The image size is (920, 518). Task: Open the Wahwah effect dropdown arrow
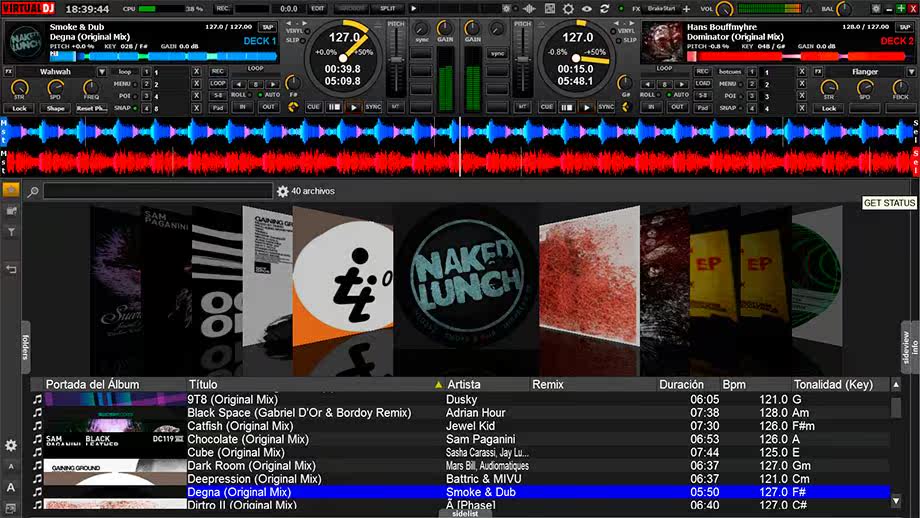coord(102,72)
